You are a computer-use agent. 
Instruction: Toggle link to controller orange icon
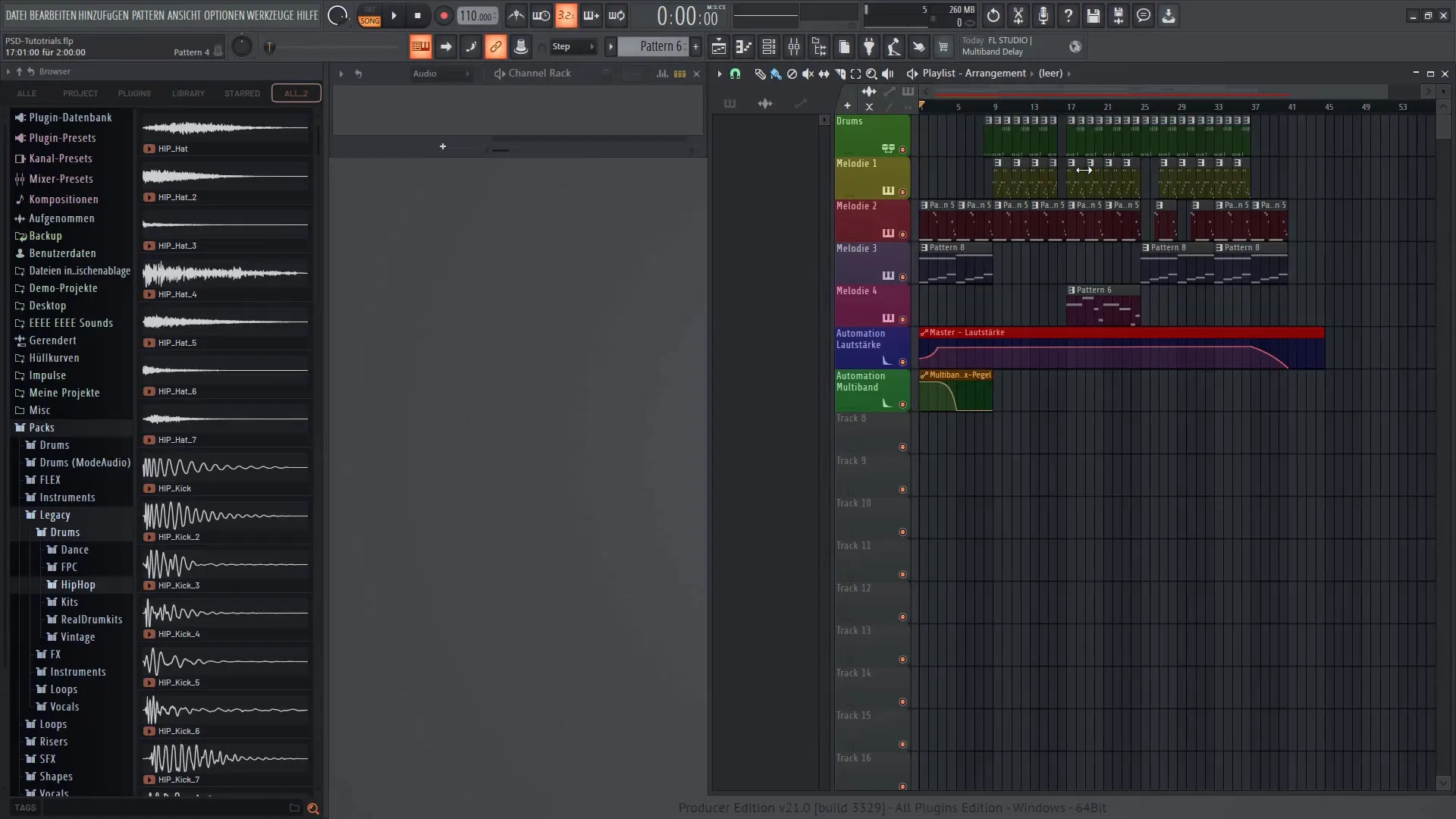pos(495,47)
